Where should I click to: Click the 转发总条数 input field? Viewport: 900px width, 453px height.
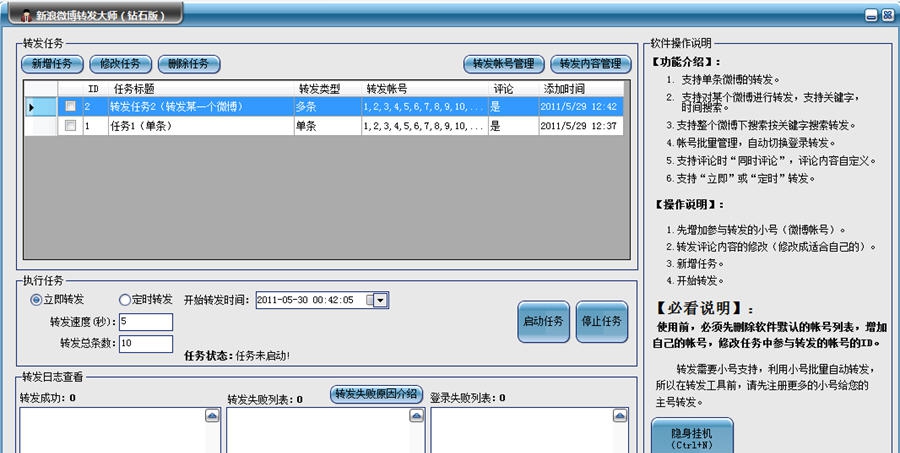146,344
